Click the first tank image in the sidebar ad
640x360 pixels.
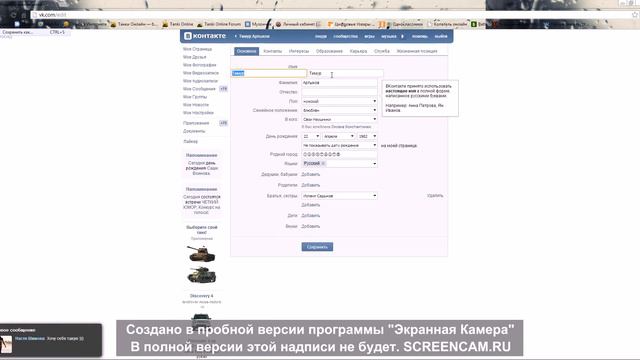[201, 253]
